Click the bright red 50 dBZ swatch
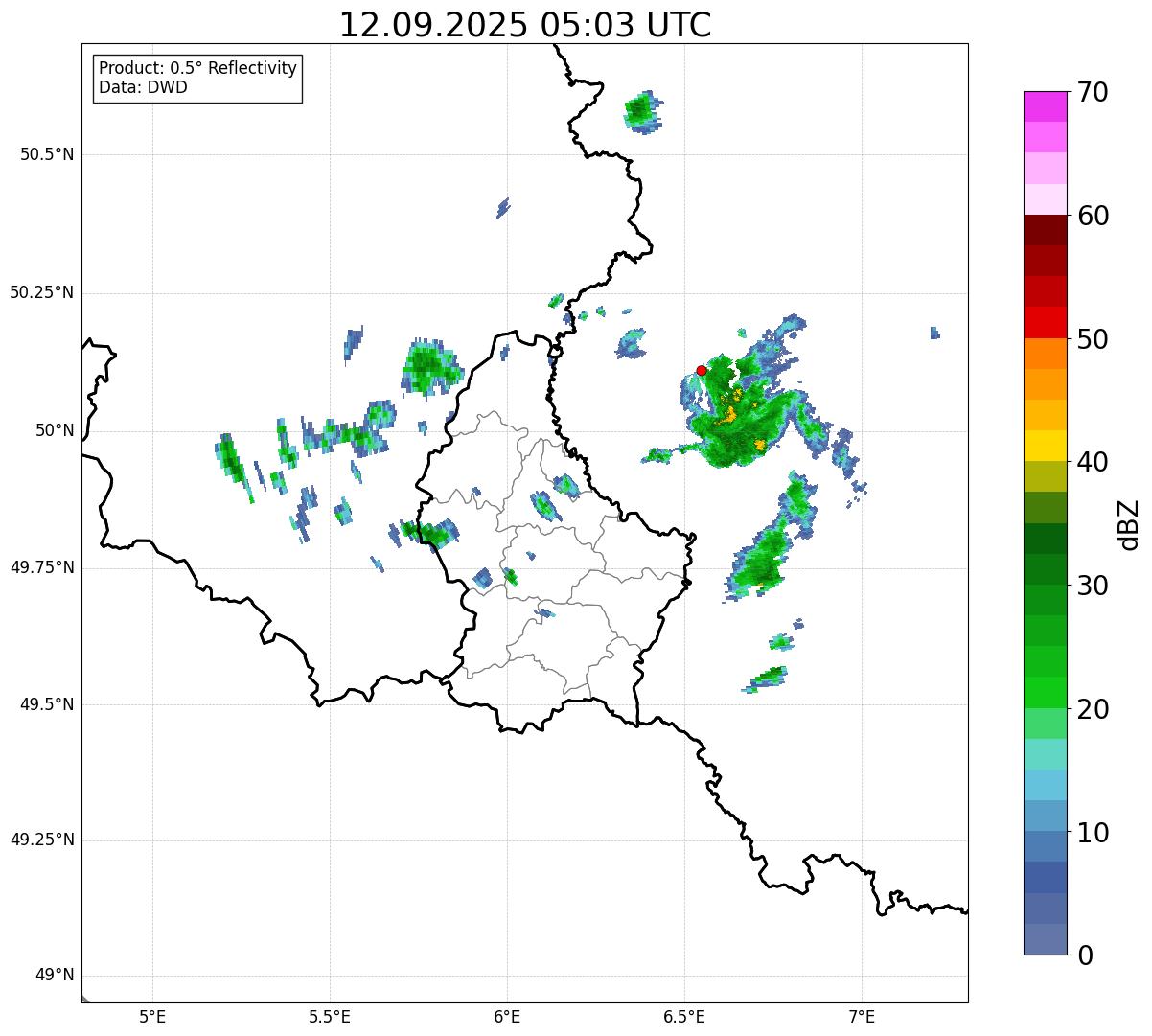 (x=1046, y=323)
